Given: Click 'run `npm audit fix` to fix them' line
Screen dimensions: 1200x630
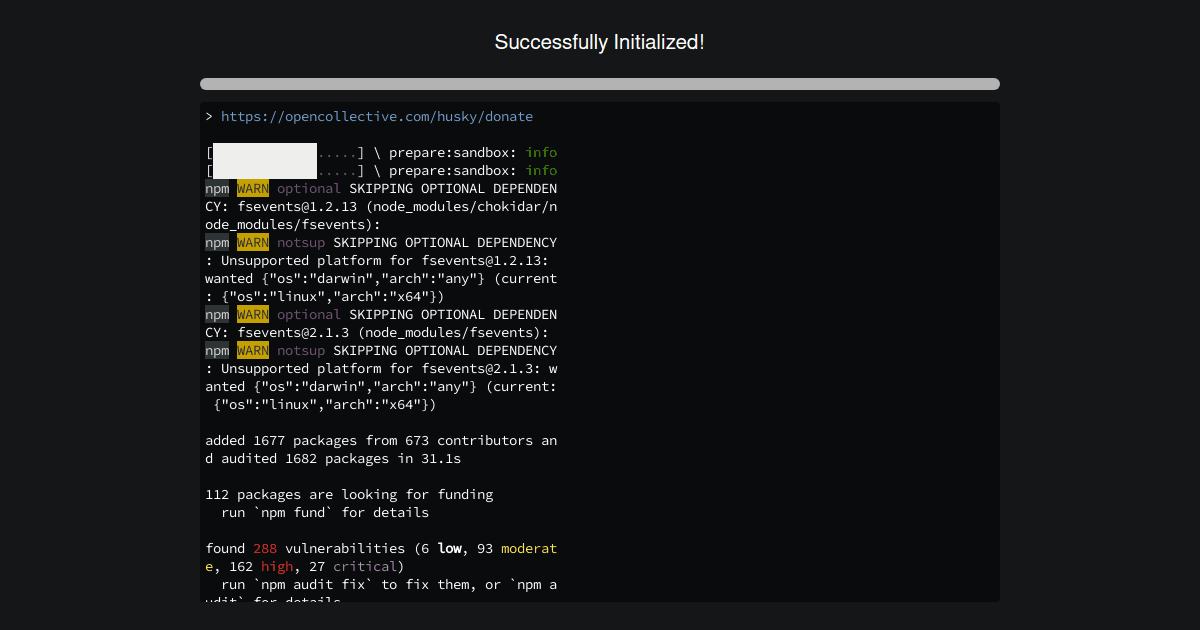Looking at the screenshot, I should pos(389,585).
